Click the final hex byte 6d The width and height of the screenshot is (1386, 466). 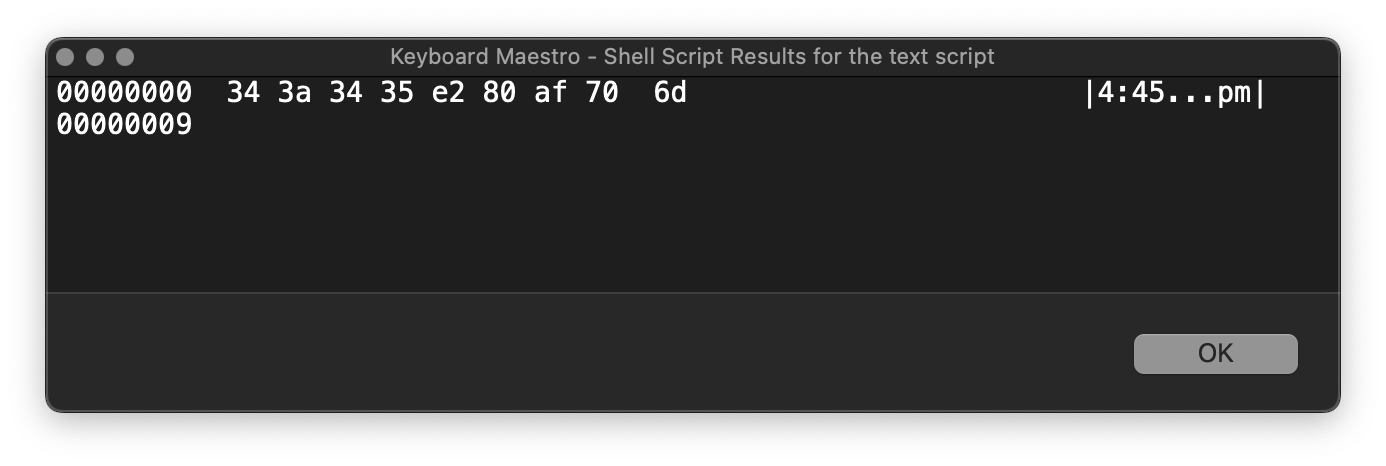[670, 93]
